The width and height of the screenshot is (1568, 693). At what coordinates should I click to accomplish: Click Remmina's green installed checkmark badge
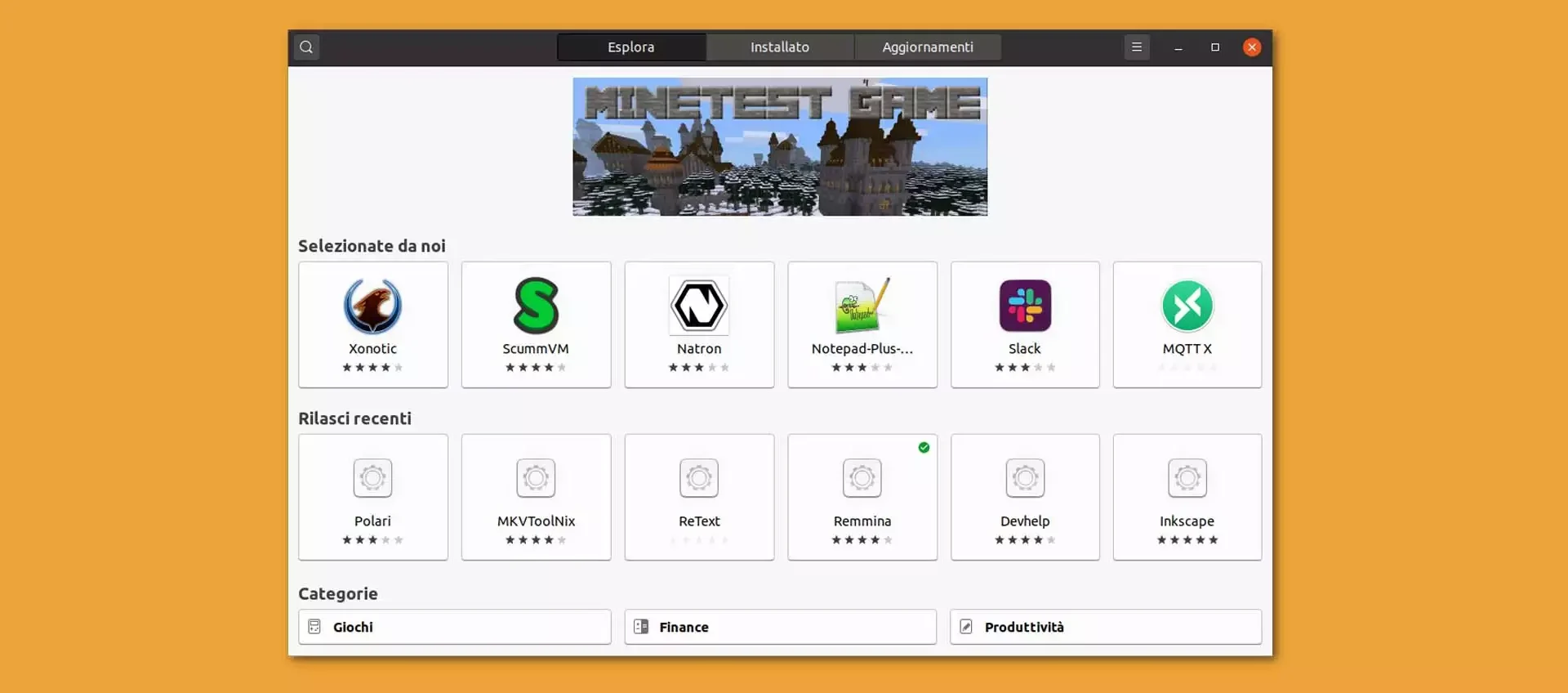pyautogui.click(x=924, y=447)
